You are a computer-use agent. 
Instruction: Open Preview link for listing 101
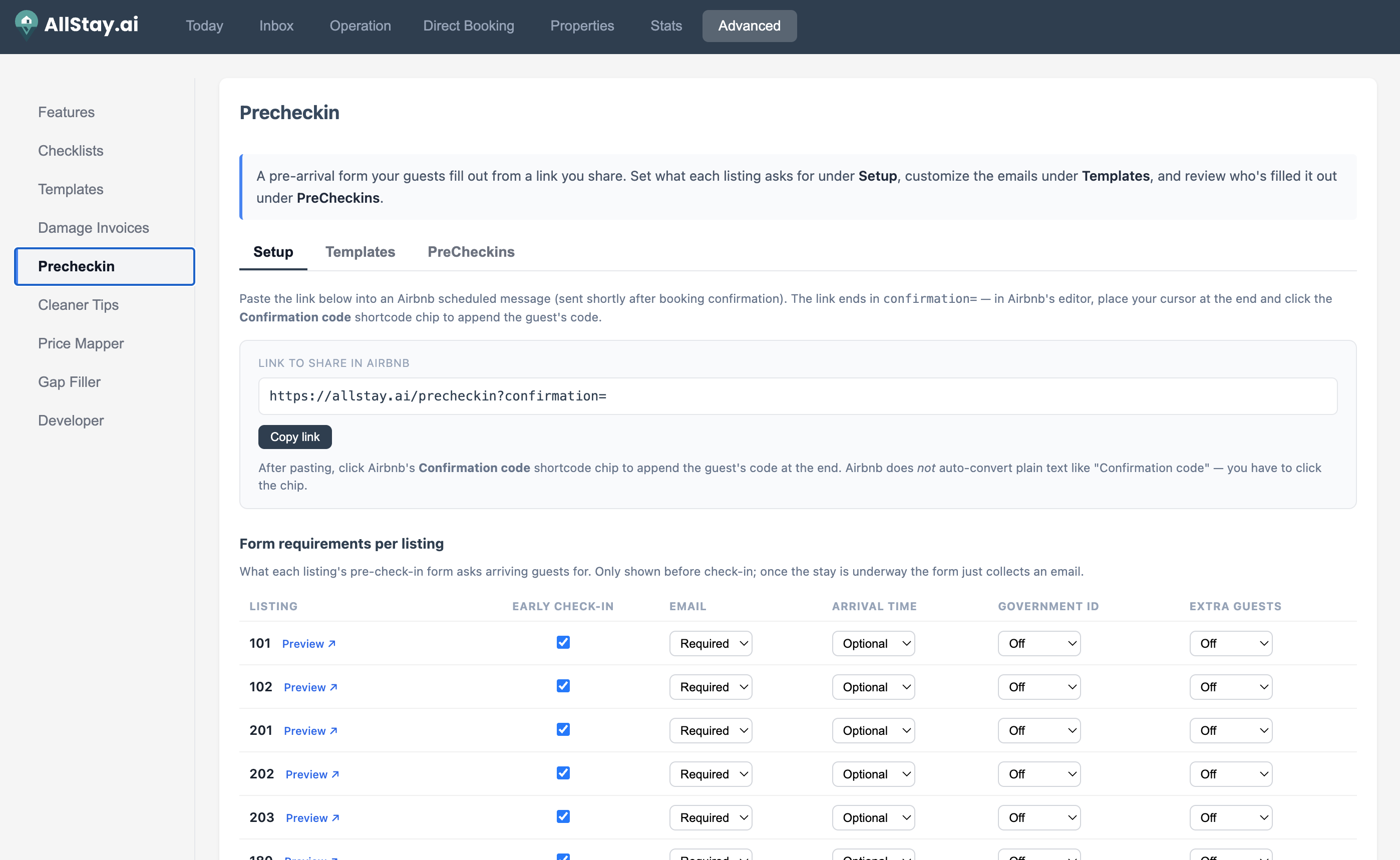coord(309,644)
